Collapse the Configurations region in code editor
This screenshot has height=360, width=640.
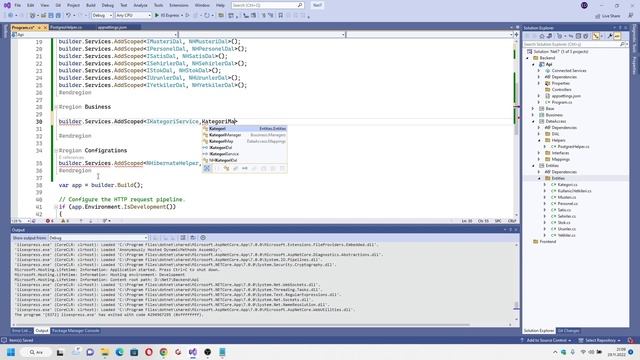(x=56, y=151)
